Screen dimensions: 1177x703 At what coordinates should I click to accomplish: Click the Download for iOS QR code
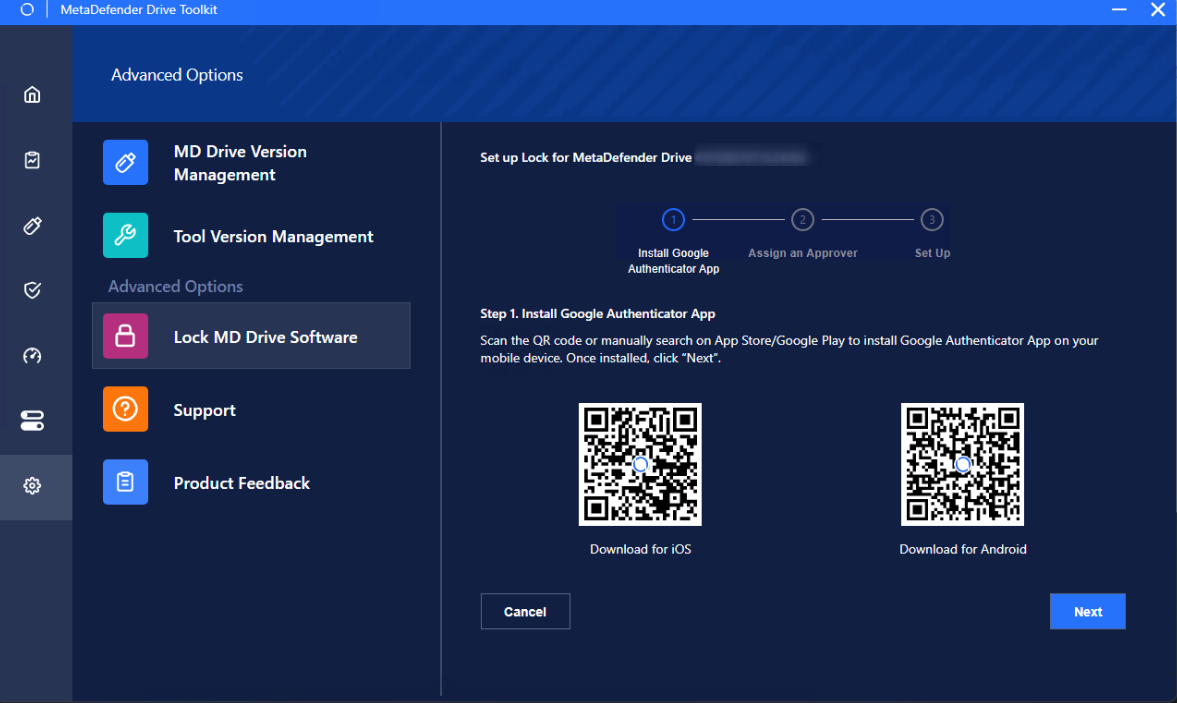(x=640, y=464)
